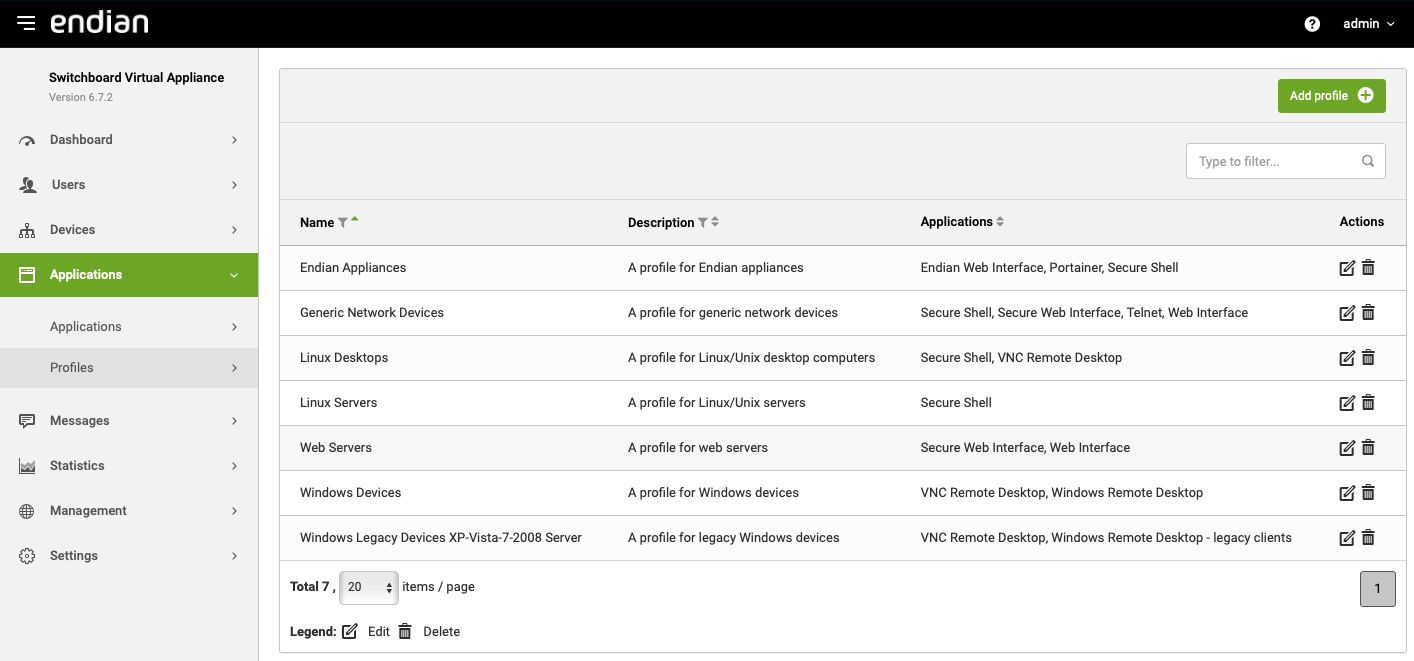Screen dimensions: 1414x661
Task: Click the hamburger menu icon
Action: (26, 23)
